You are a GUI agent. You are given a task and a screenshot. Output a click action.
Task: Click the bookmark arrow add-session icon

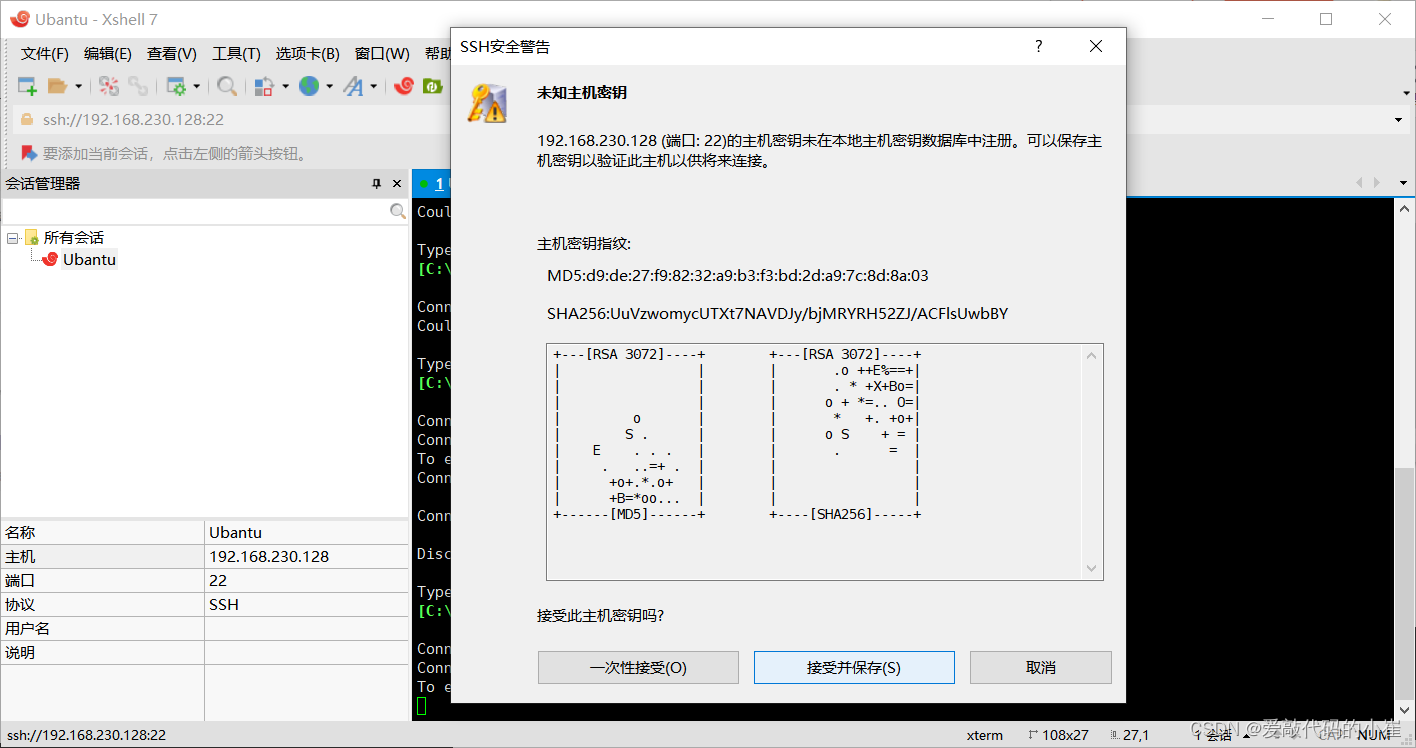[x=28, y=153]
